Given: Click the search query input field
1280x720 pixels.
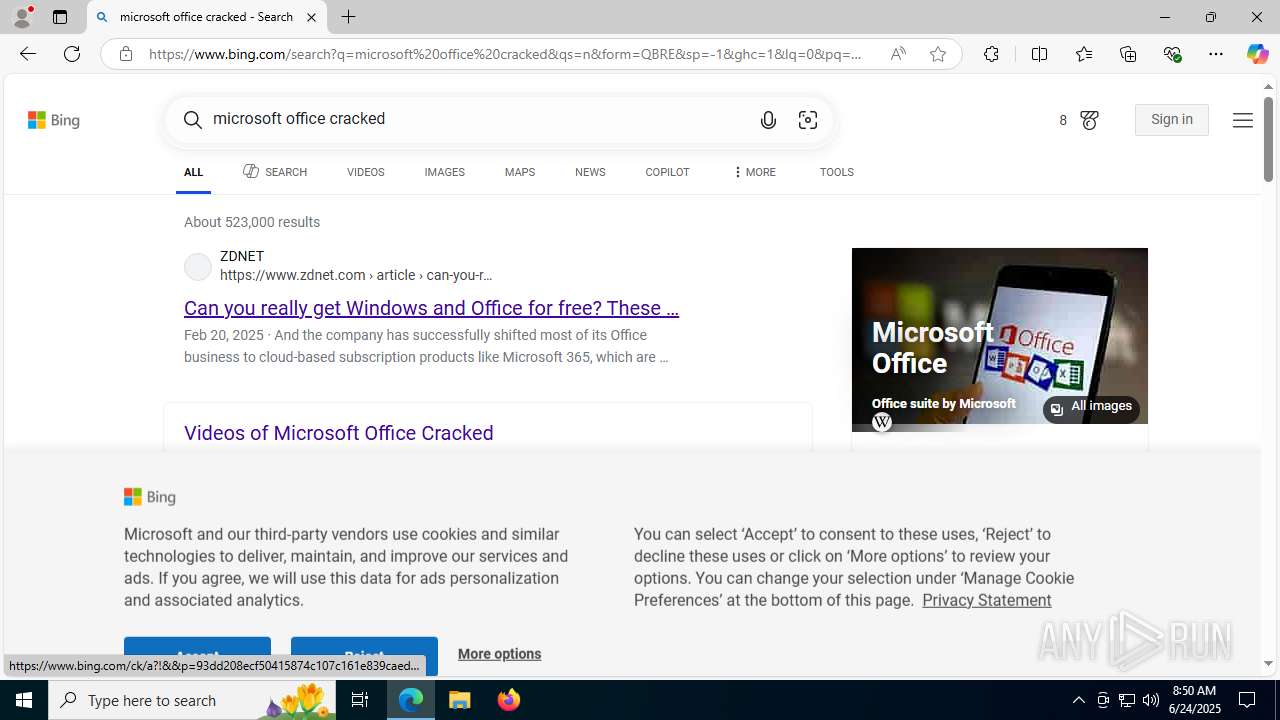Looking at the screenshot, I should coord(475,120).
